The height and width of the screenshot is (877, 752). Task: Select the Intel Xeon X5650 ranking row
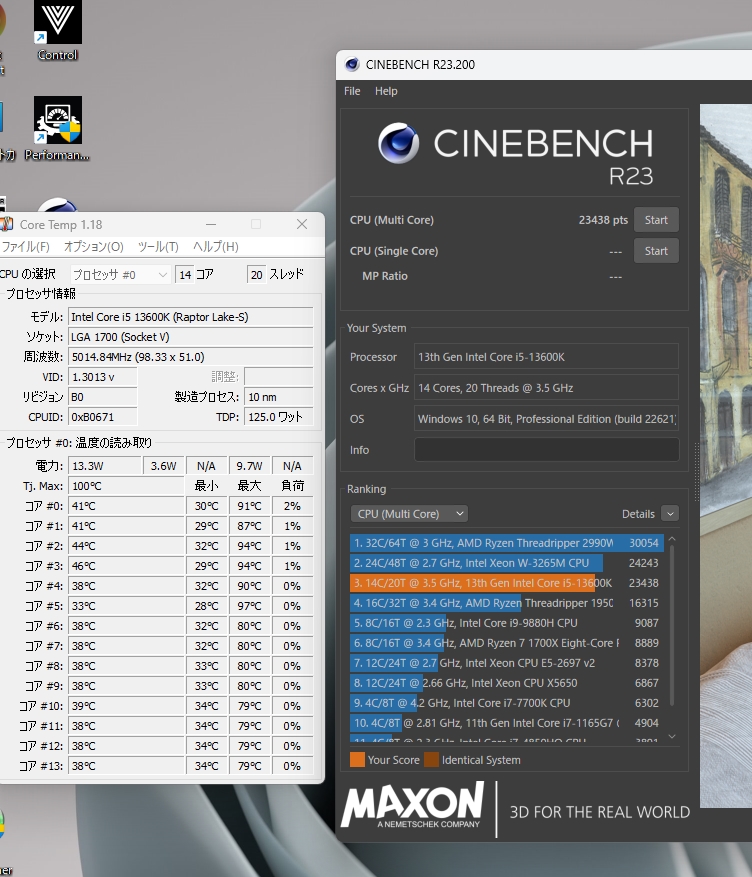[507, 683]
